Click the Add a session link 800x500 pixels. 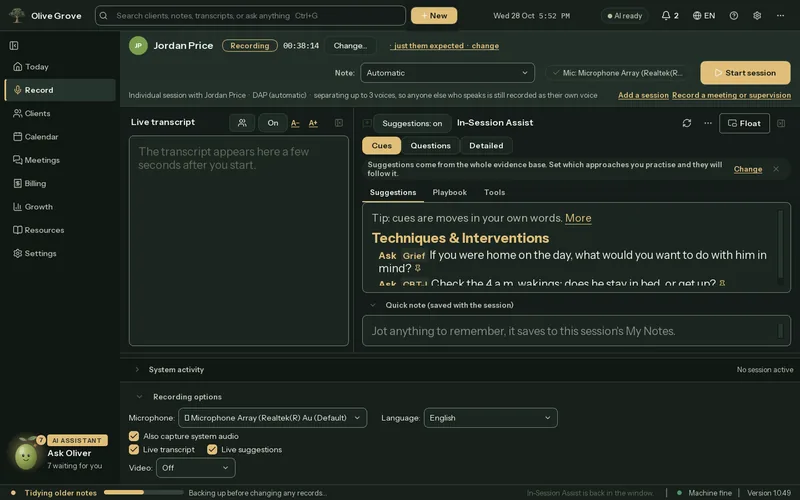coord(643,95)
